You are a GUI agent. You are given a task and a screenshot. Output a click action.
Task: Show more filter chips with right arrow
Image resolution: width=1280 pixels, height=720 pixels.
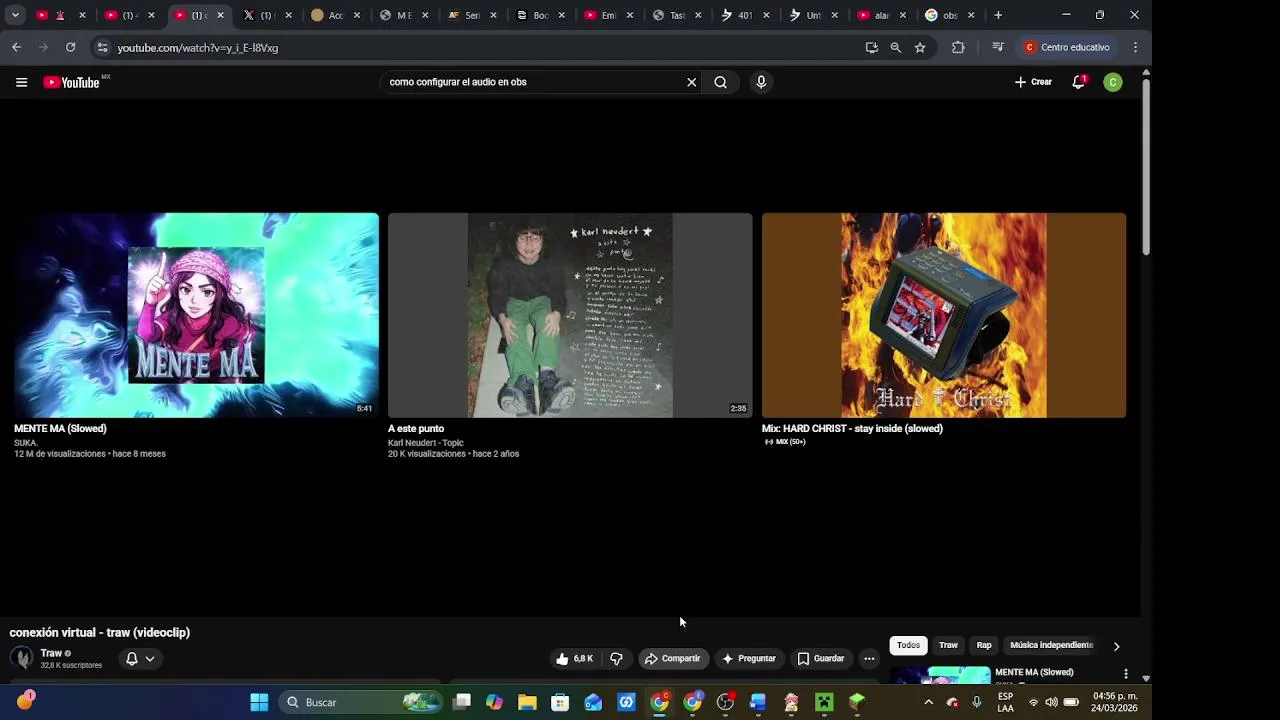click(x=1116, y=646)
